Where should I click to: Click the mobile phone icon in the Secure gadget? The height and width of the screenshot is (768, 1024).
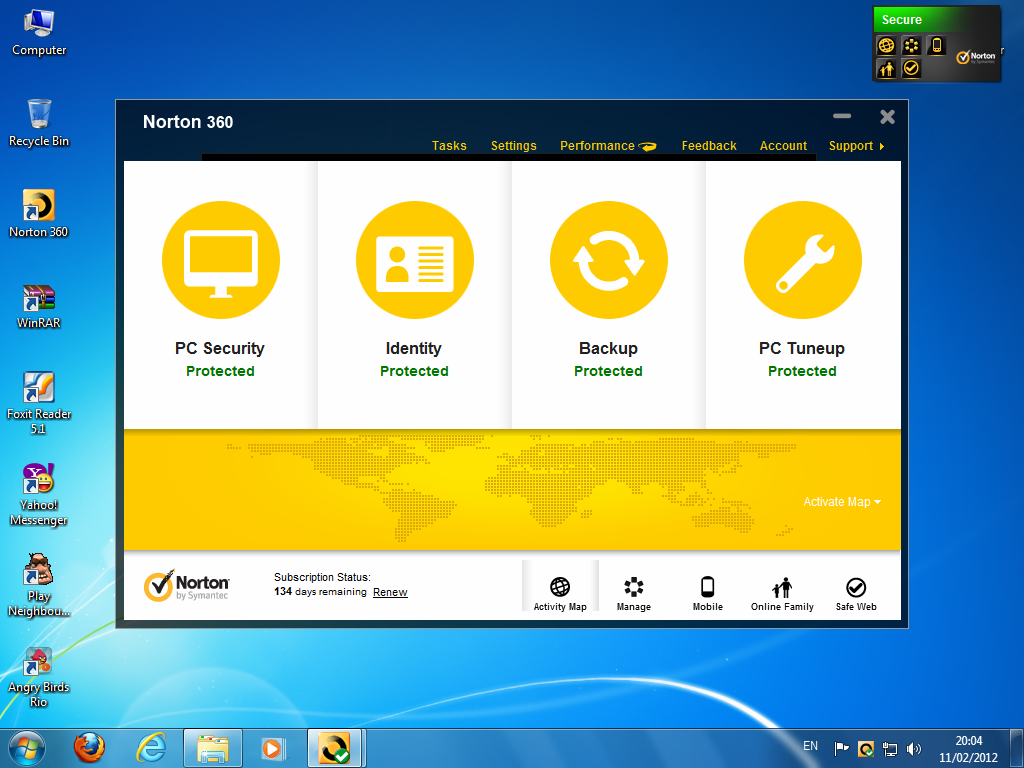point(936,46)
